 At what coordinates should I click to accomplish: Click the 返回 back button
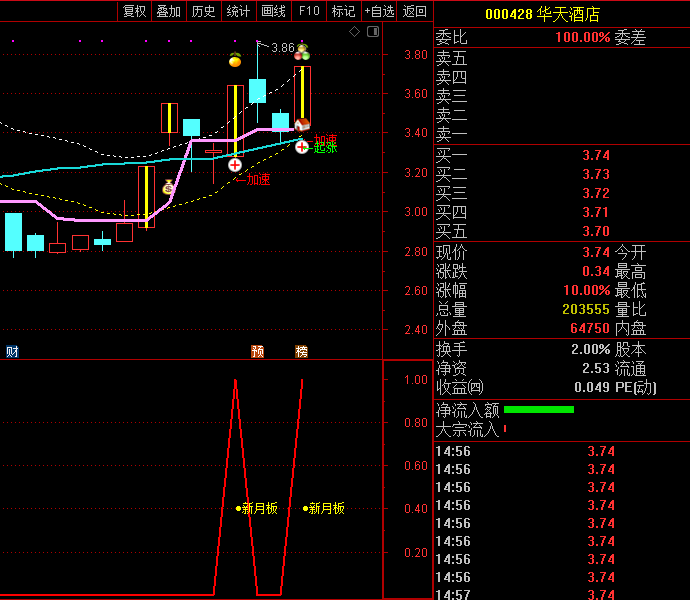[414, 11]
